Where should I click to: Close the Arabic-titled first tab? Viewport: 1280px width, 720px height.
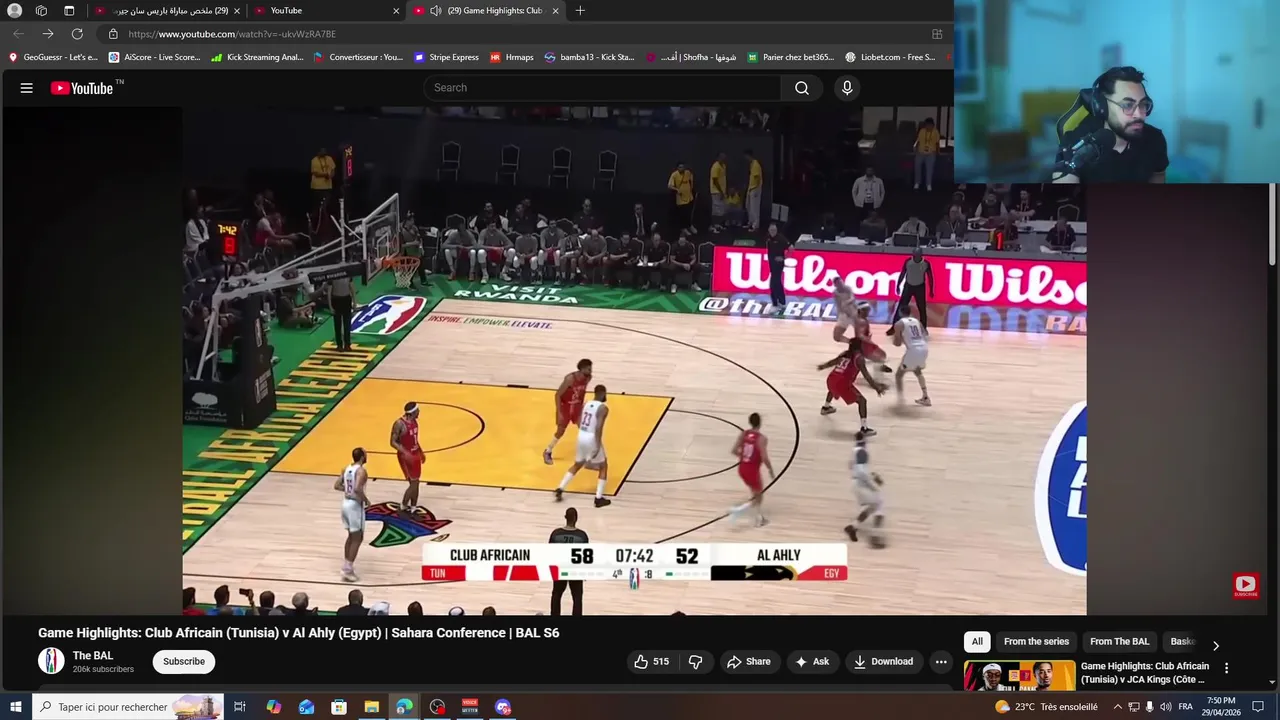237,11
